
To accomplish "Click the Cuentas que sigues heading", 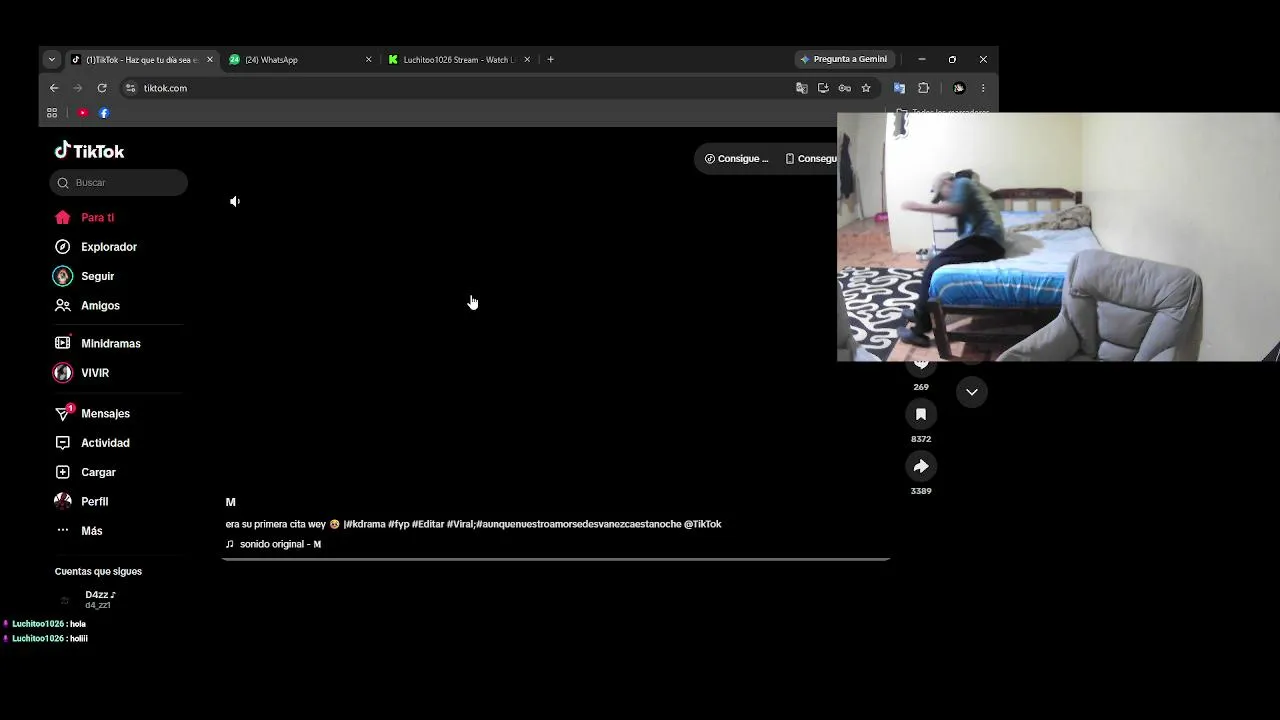I will click(x=98, y=572).
